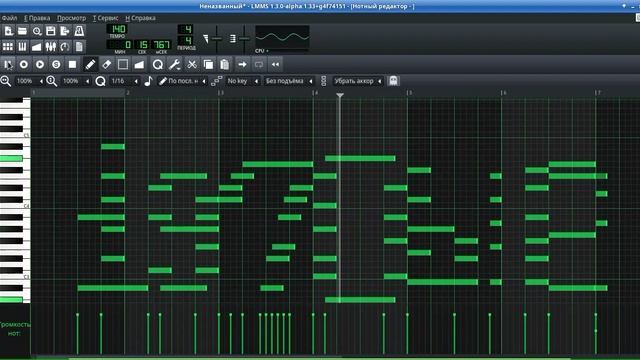Show the Mixer faders icon
The height and width of the screenshot is (360, 640).
coord(51,47)
